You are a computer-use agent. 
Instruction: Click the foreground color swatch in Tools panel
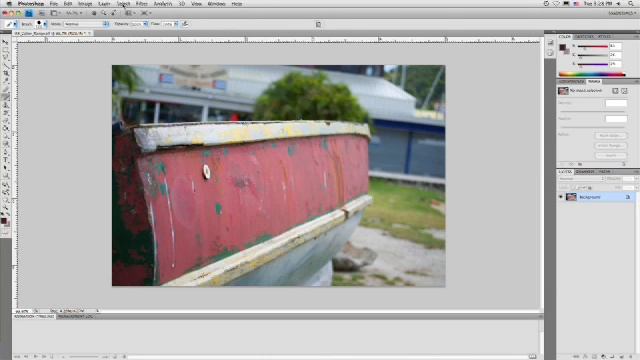4,221
